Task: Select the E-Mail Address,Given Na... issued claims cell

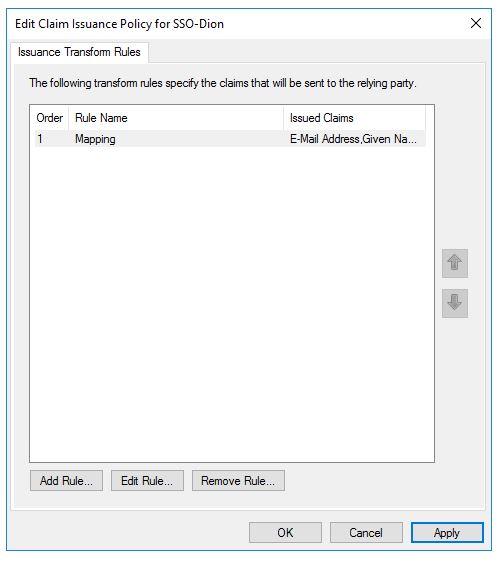Action: pyautogui.click(x=353, y=139)
